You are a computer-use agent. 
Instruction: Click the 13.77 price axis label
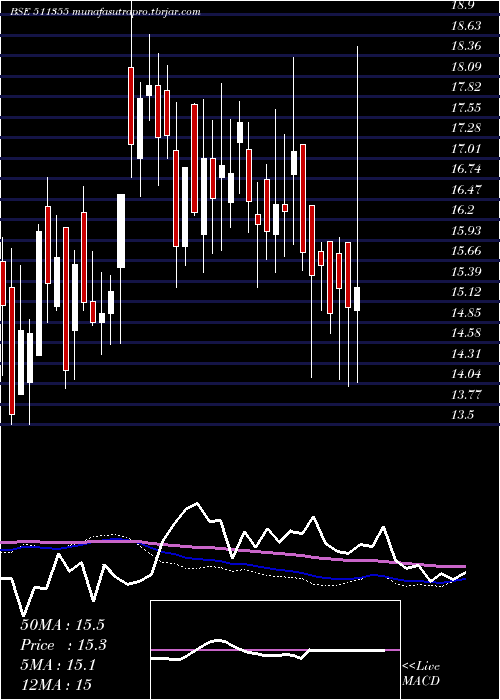[x=466, y=395]
